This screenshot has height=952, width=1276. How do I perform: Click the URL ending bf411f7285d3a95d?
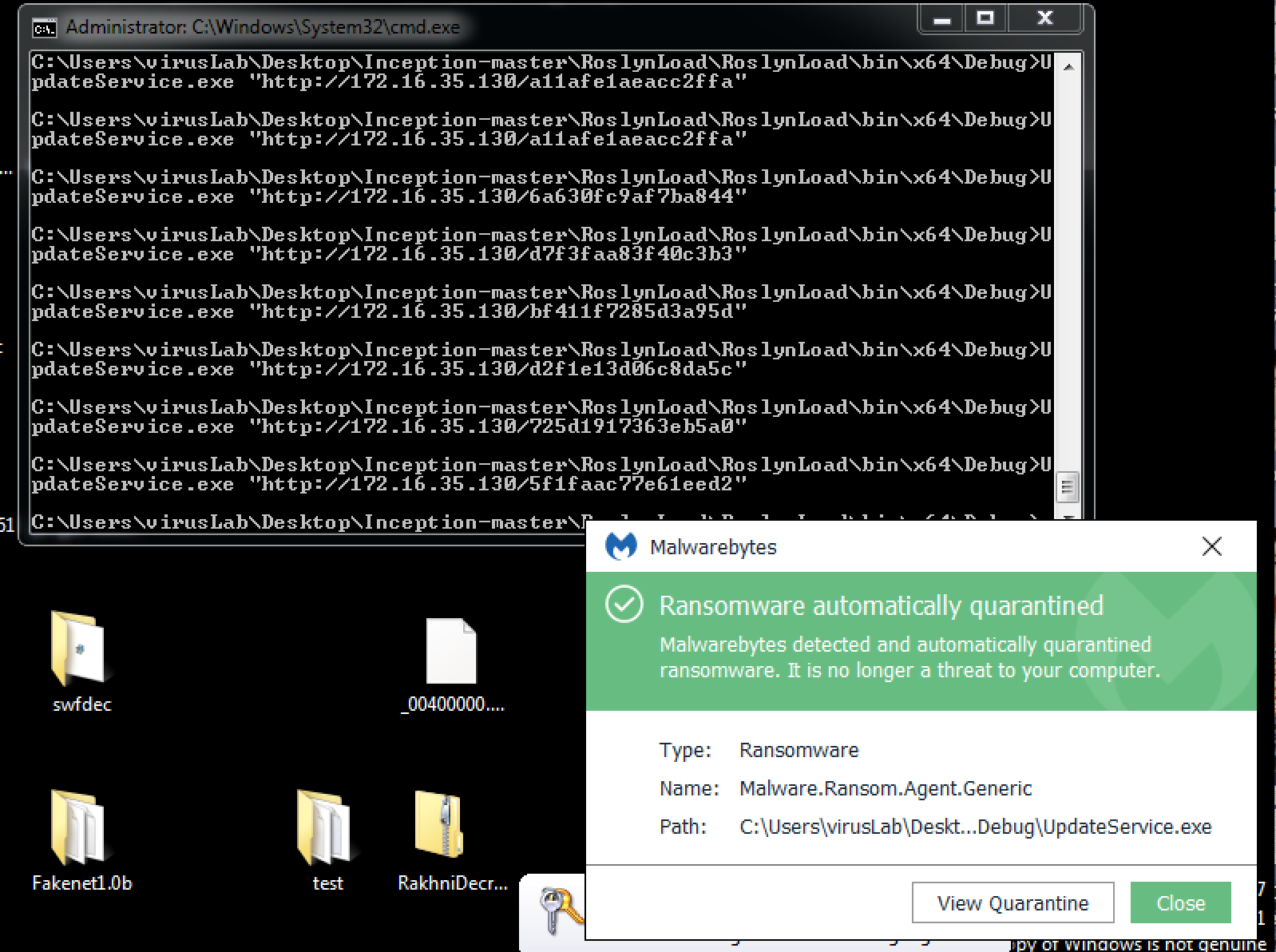point(498,311)
